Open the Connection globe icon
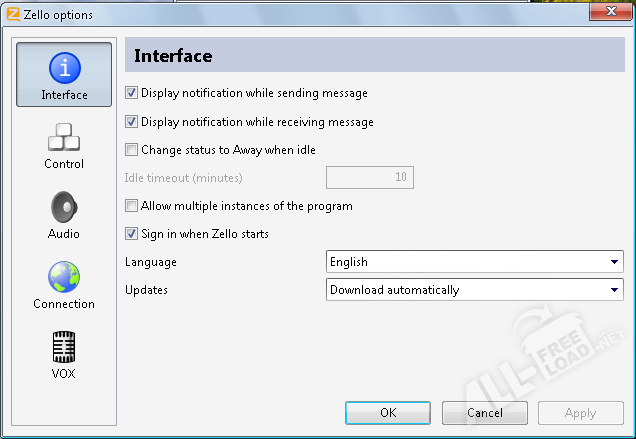The height and width of the screenshot is (439, 636). click(64, 276)
